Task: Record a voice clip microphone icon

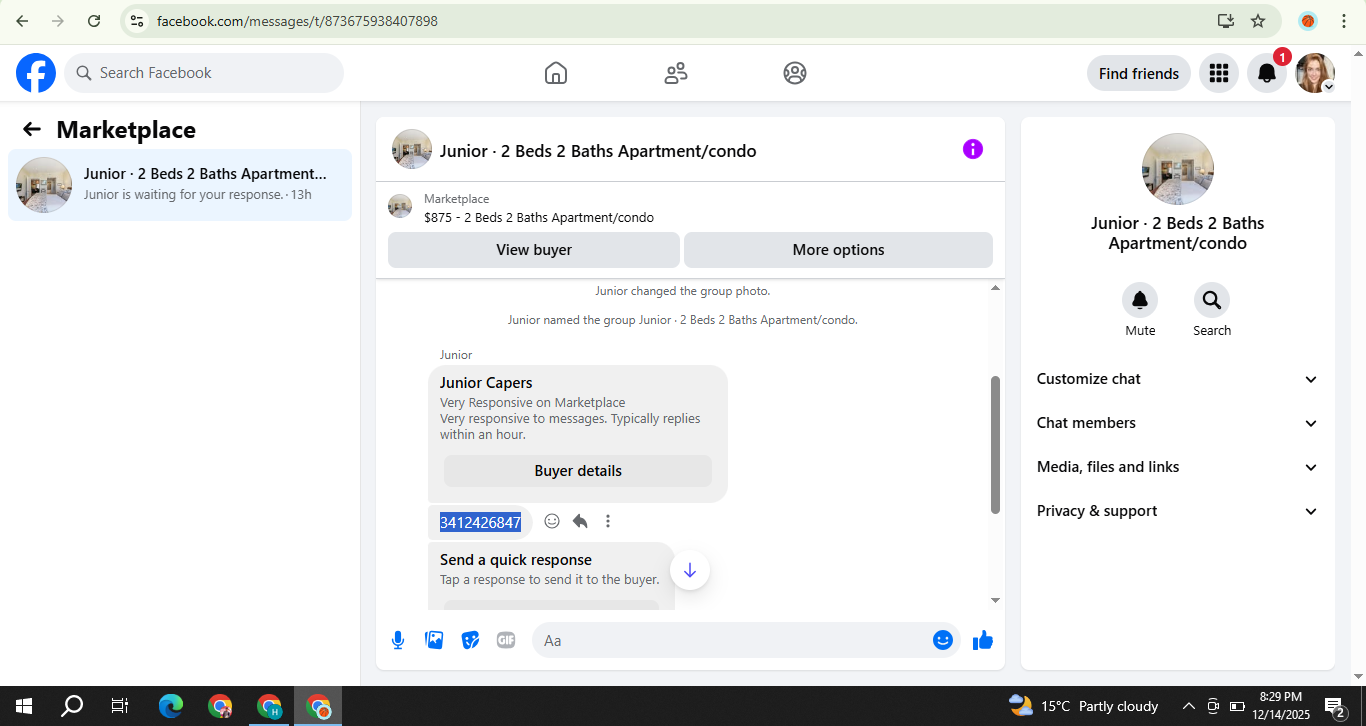Action: pyautogui.click(x=398, y=640)
